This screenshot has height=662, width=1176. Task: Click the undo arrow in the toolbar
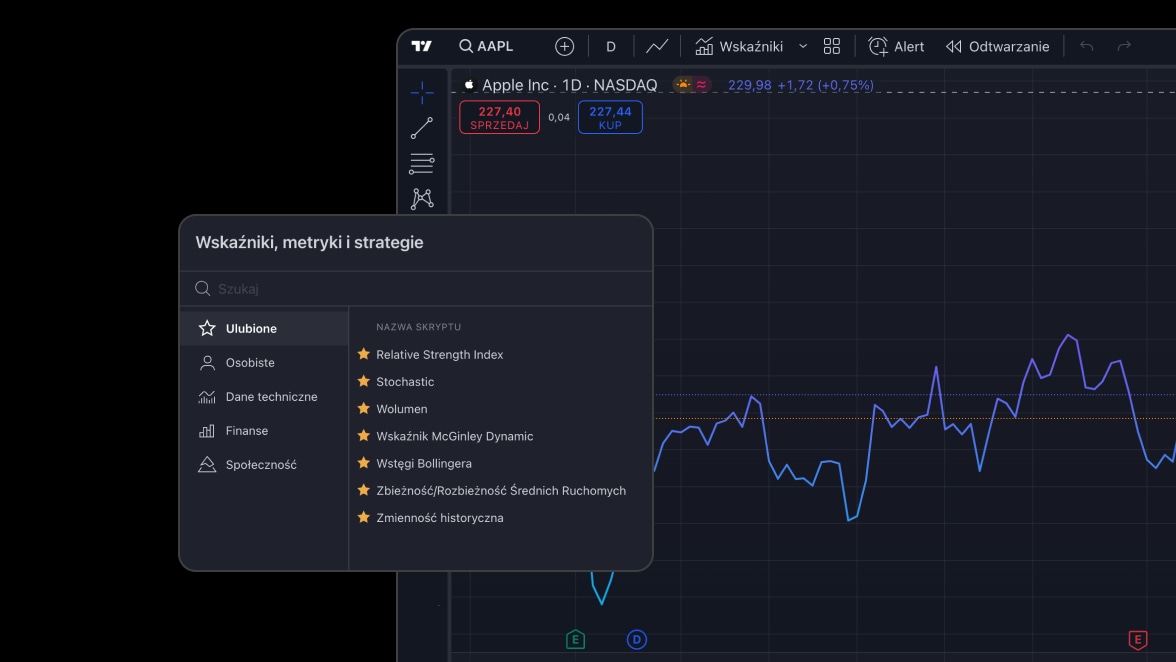(1086, 45)
